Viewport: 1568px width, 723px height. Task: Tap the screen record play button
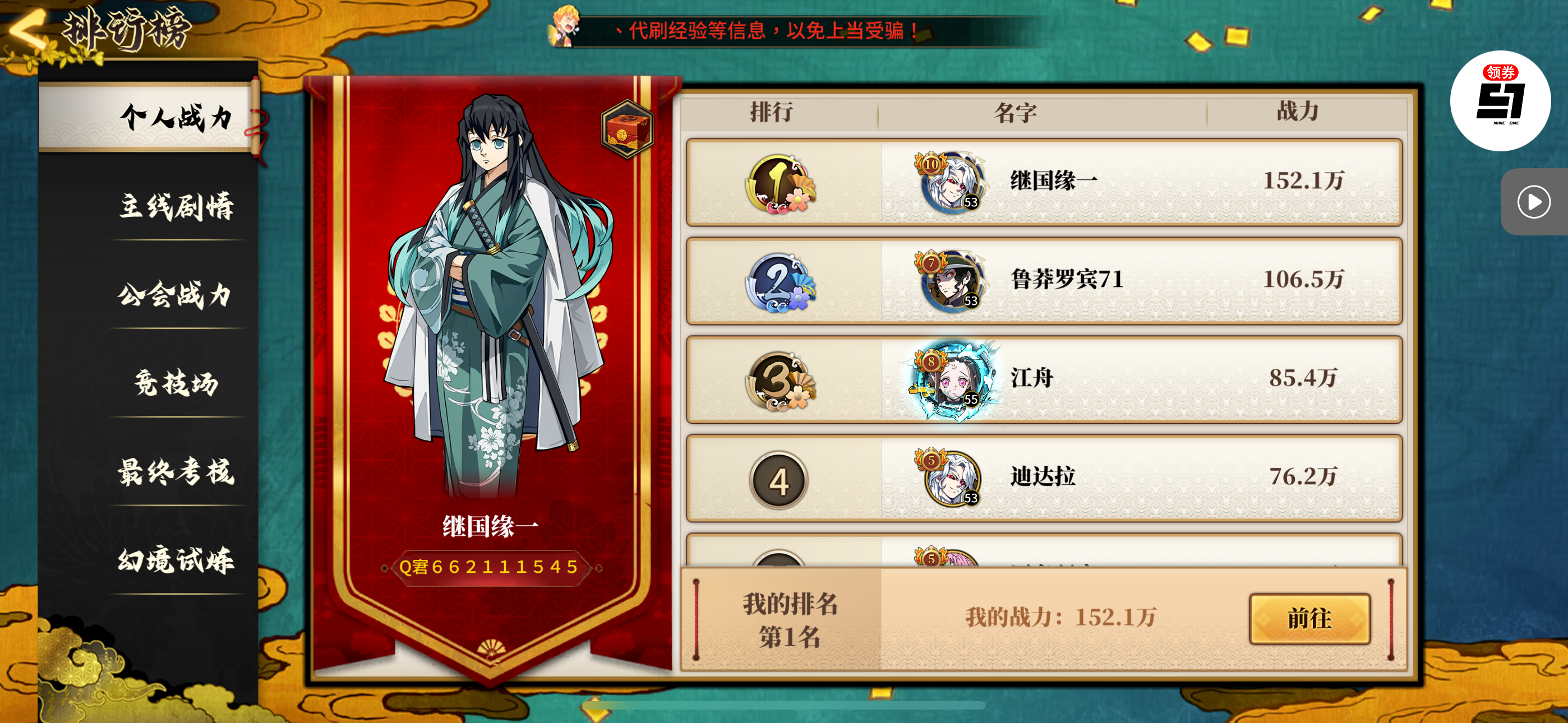(x=1533, y=201)
